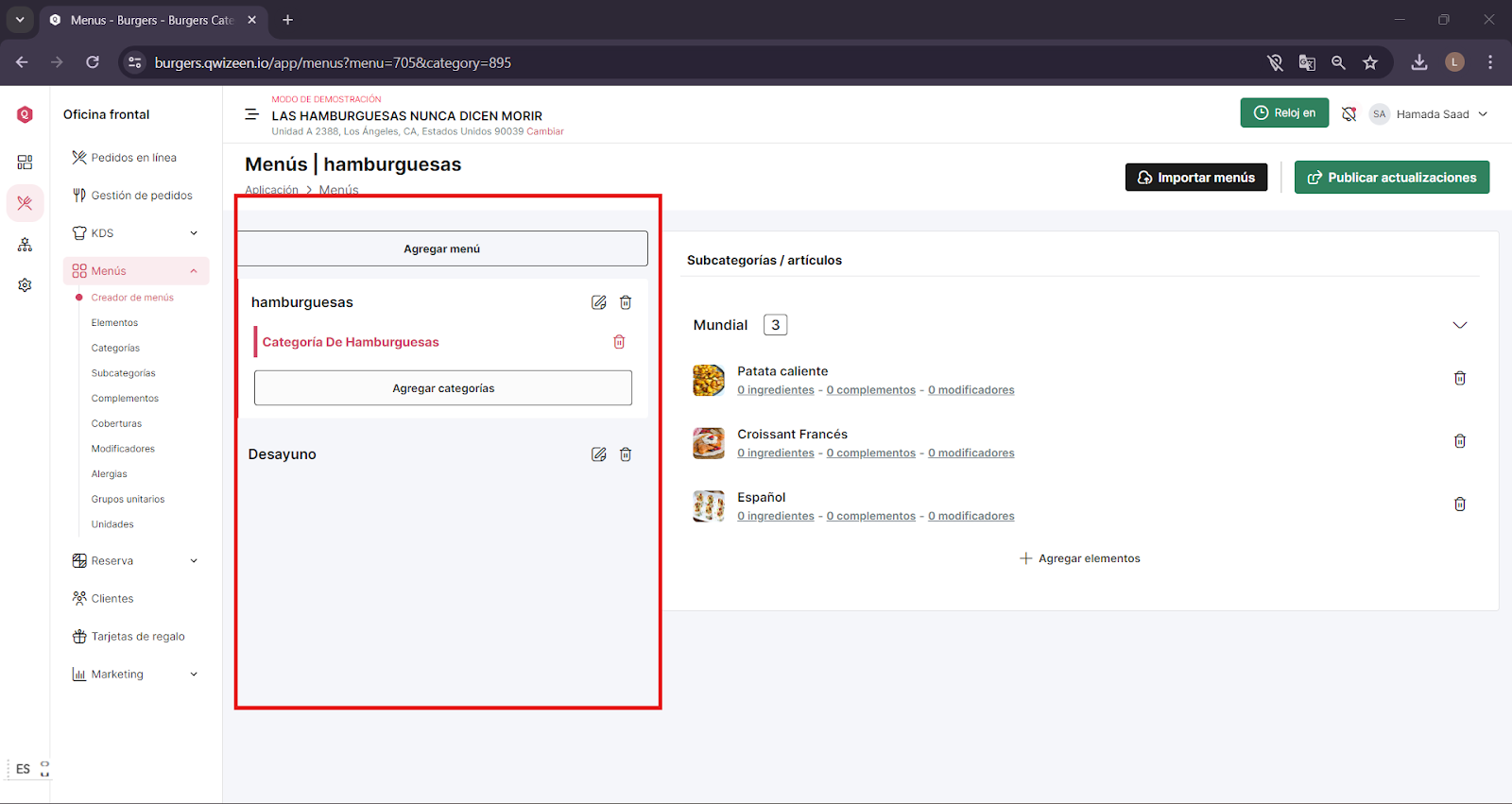Reload the page
Screen dimensions: 1512x804
pyautogui.click(x=93, y=62)
